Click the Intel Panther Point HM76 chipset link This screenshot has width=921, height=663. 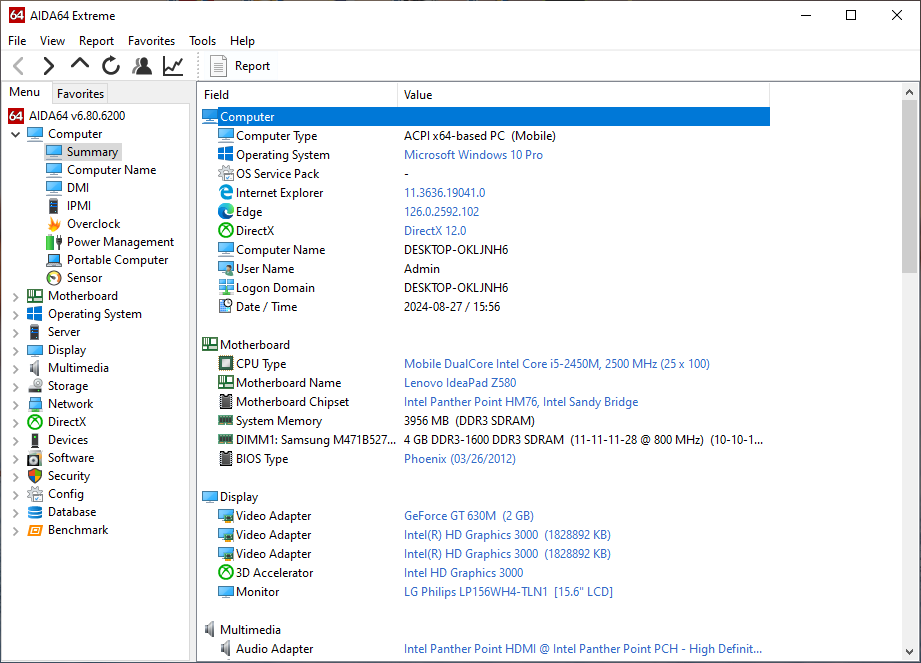point(521,402)
